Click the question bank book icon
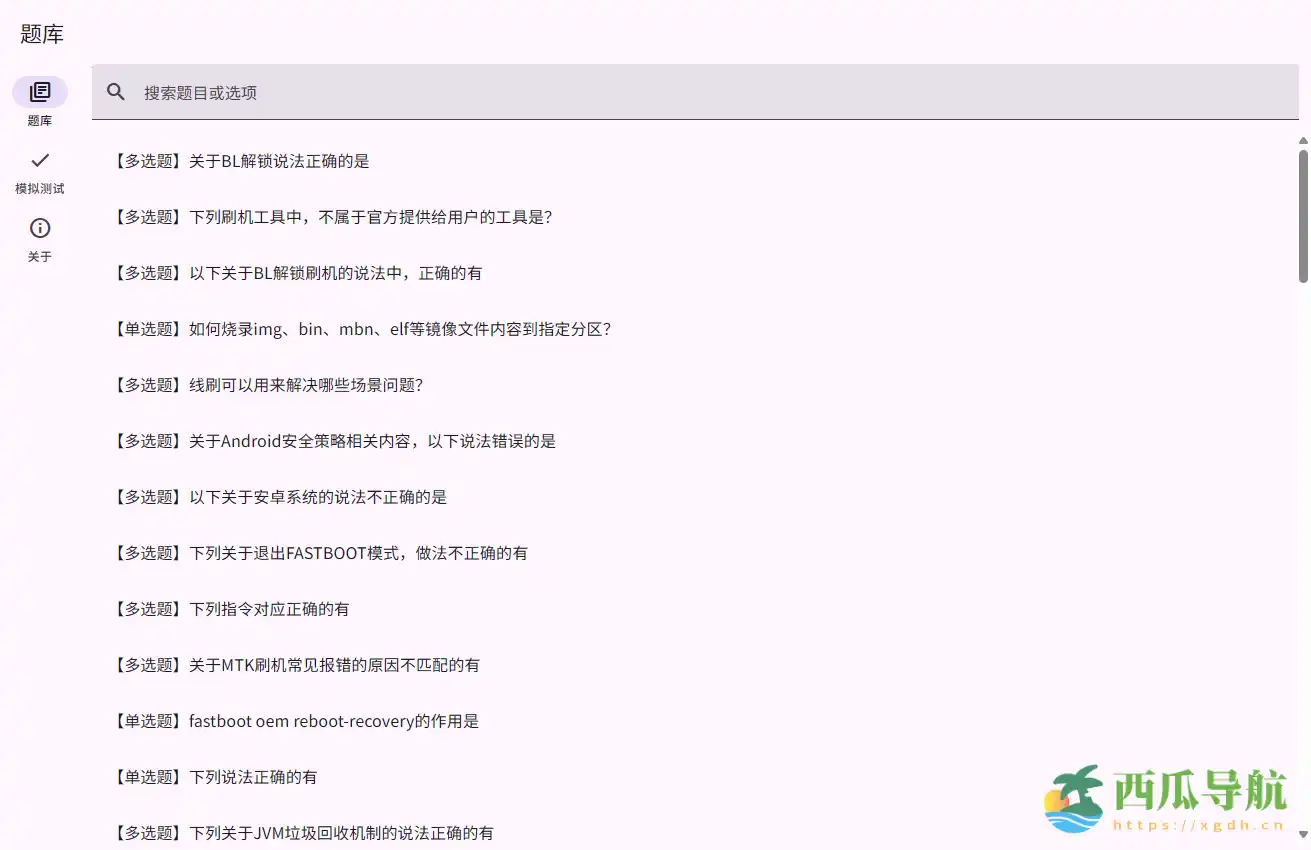This screenshot has height=850, width=1311. [x=40, y=89]
